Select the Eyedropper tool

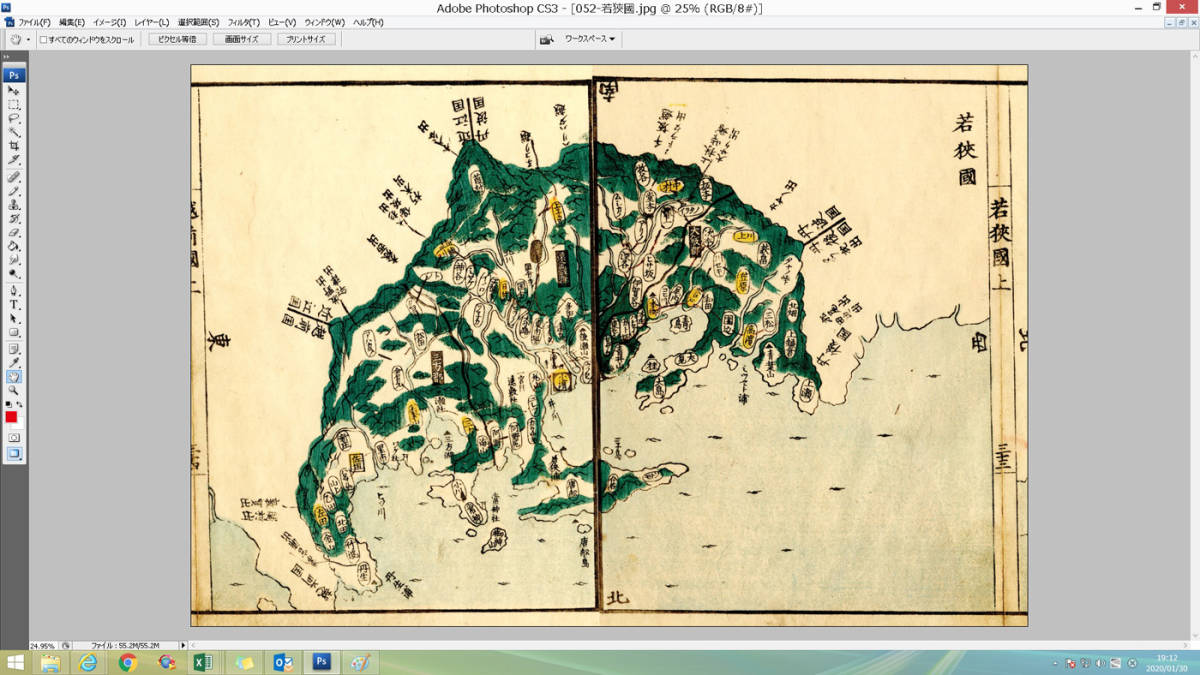click(14, 363)
